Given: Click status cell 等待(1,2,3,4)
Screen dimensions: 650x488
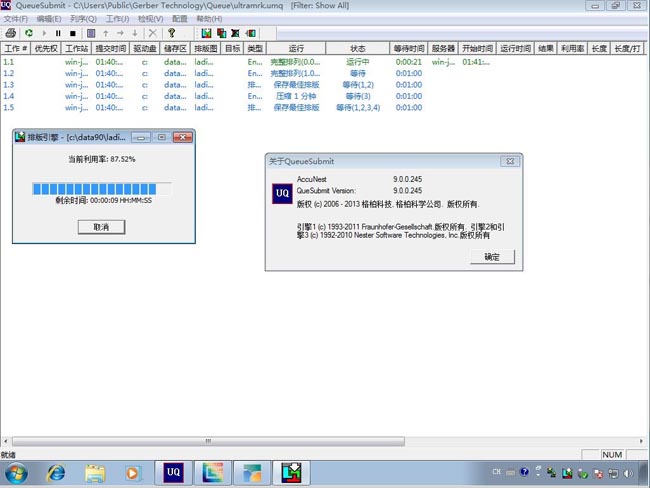Looking at the screenshot, I should coord(358,107).
